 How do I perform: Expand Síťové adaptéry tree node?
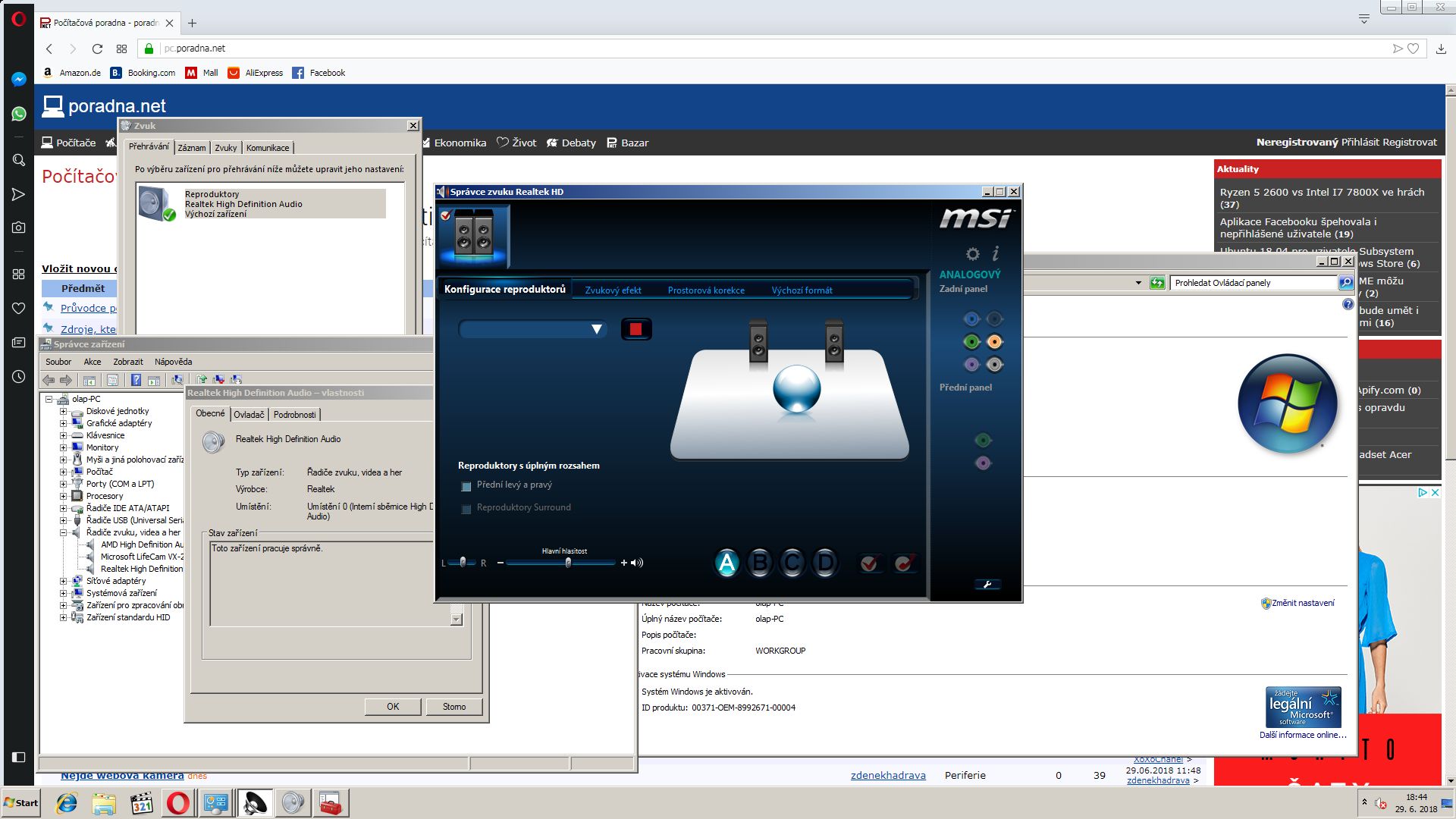click(64, 581)
